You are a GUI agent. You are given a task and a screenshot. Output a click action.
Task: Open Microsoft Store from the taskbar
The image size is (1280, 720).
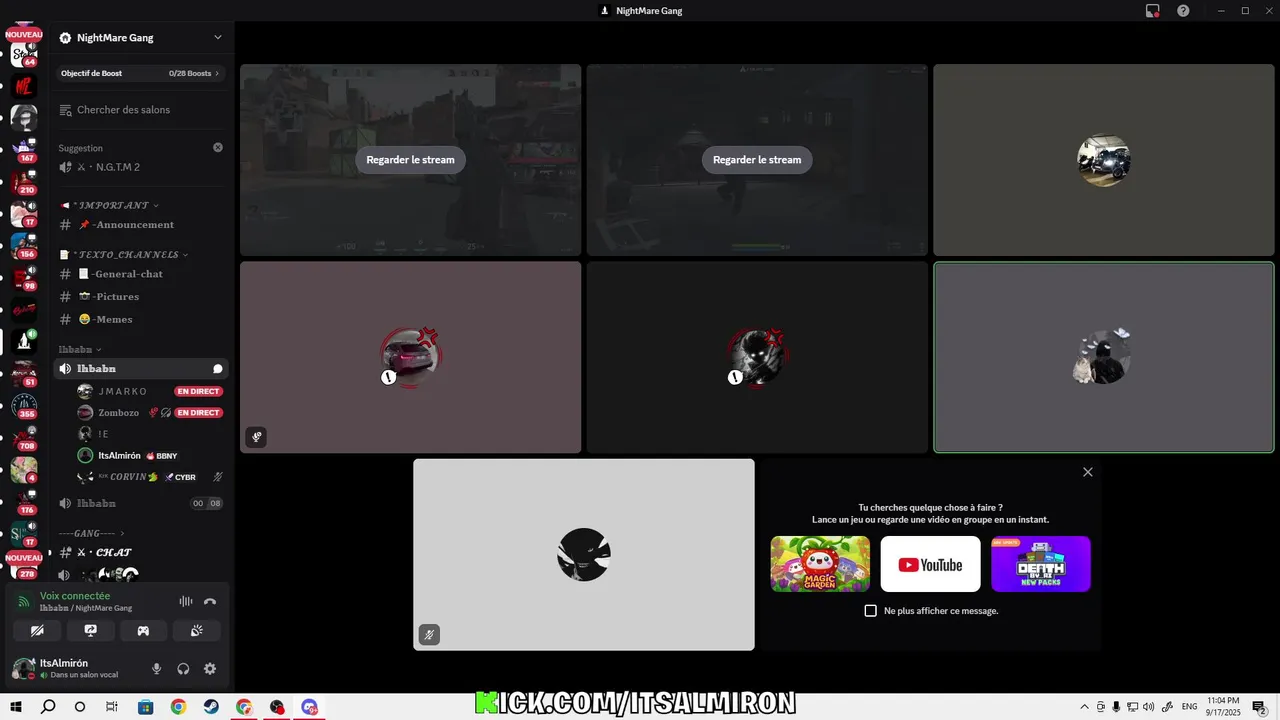click(x=145, y=707)
